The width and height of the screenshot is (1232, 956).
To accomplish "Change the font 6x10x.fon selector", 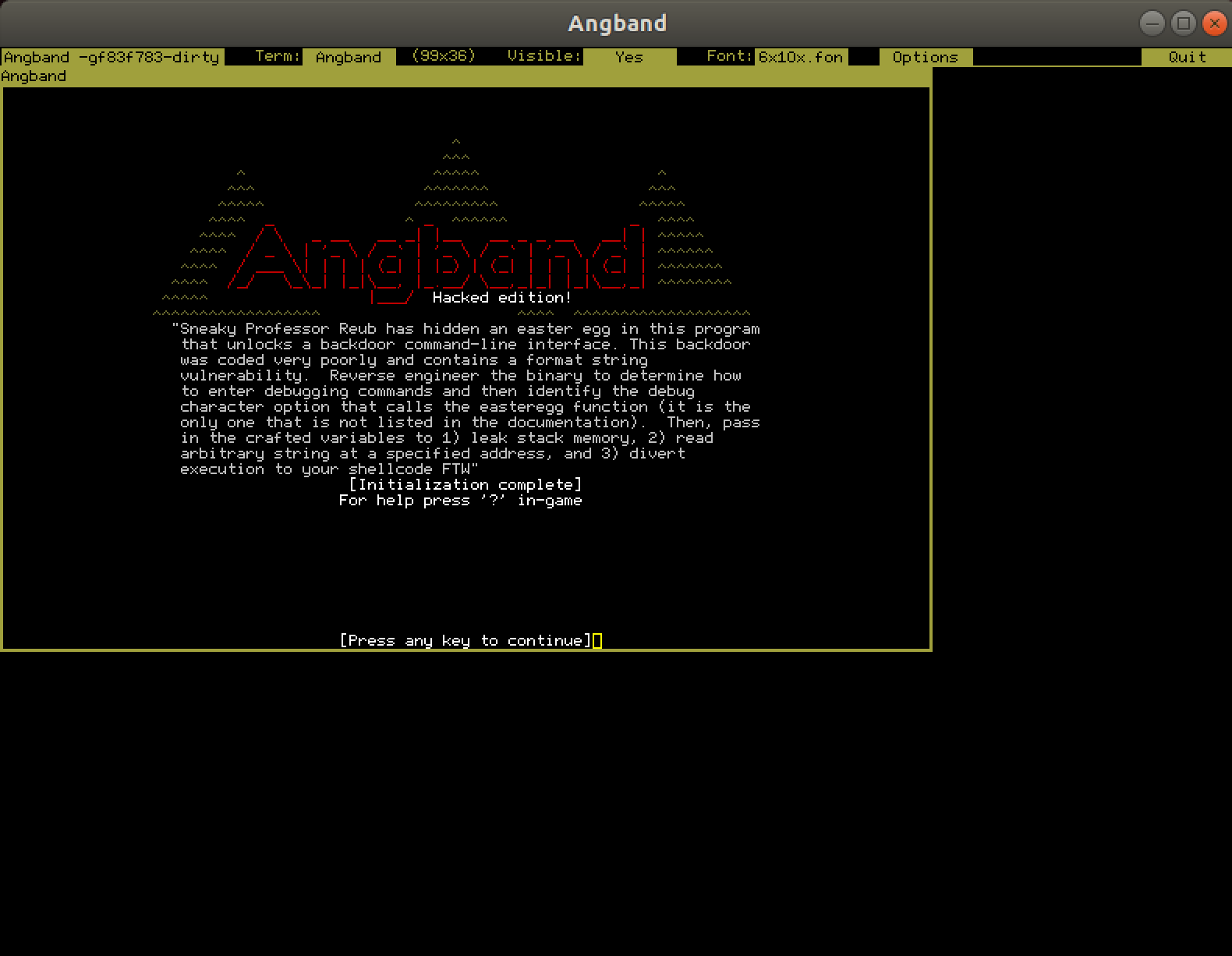I will tap(801, 57).
